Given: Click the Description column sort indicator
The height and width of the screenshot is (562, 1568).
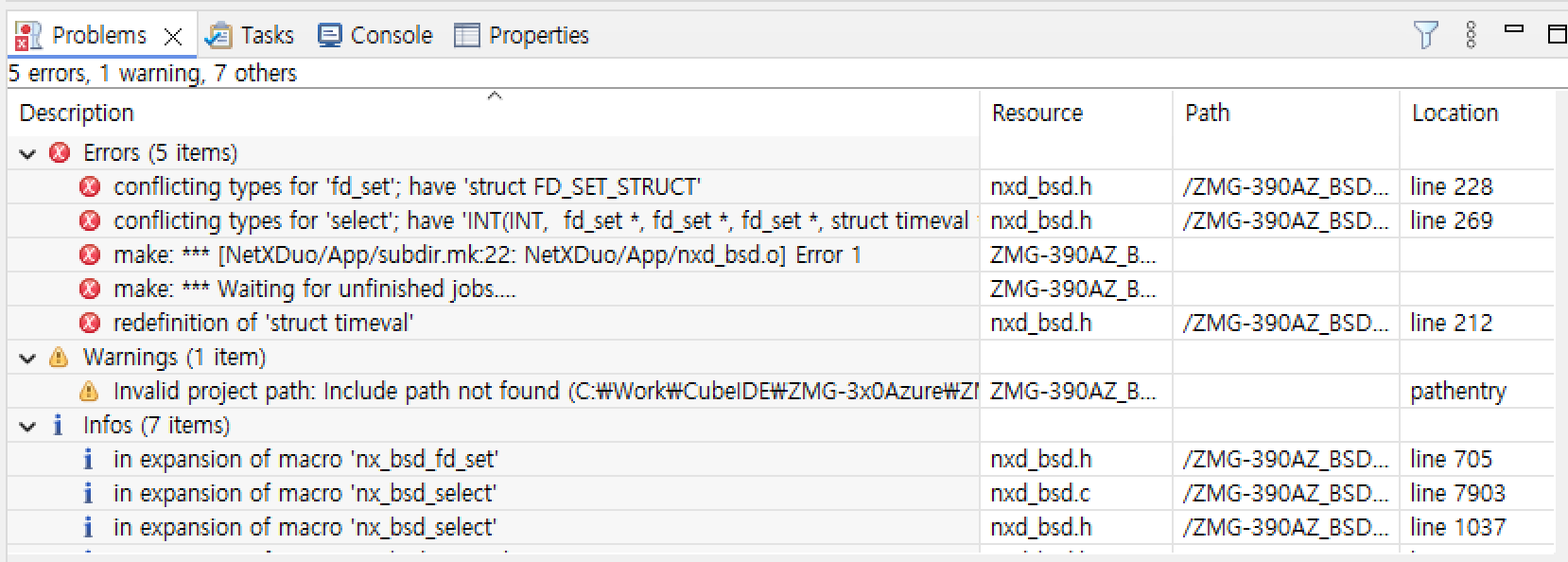Looking at the screenshot, I should (x=493, y=96).
